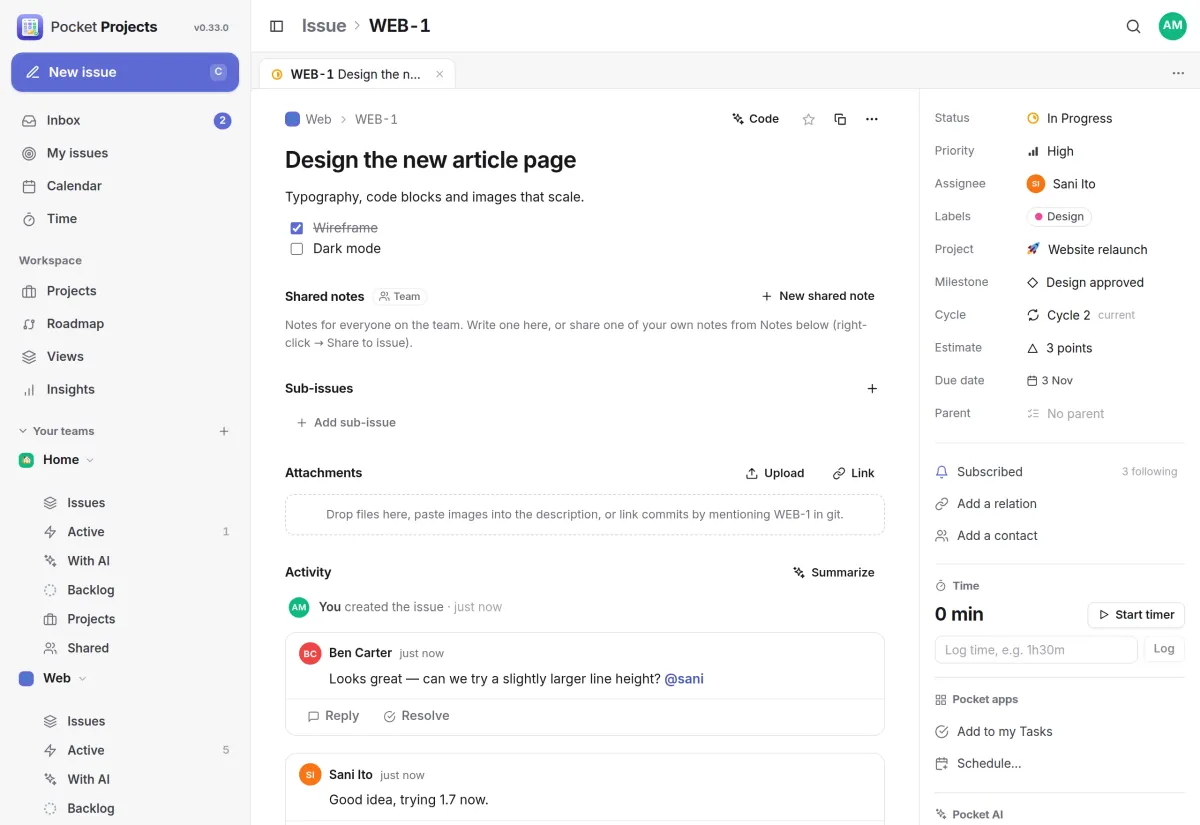Change assignee Sani Ito
Image resolution: width=1200 pixels, height=825 pixels.
pyautogui.click(x=1061, y=184)
